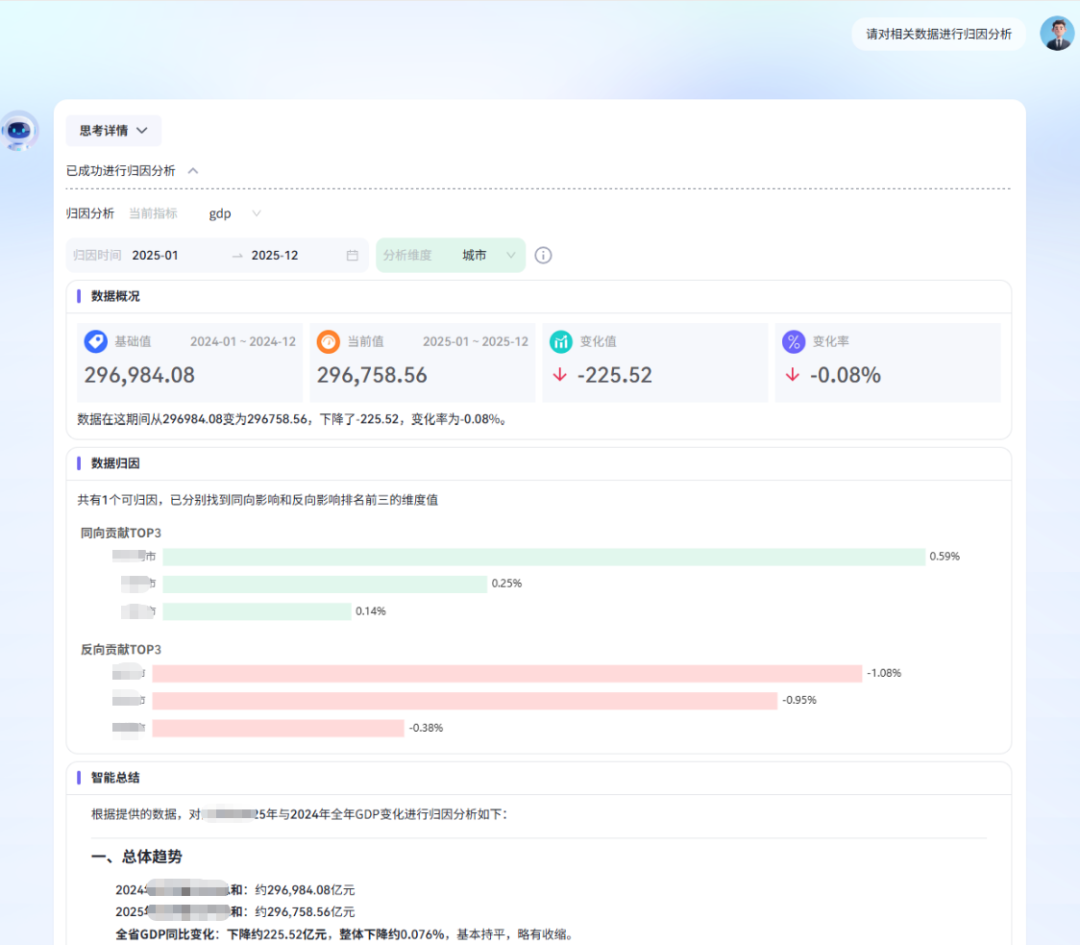Open the 分析维度 城市 dropdown
The height and width of the screenshot is (945, 1080).
point(450,256)
